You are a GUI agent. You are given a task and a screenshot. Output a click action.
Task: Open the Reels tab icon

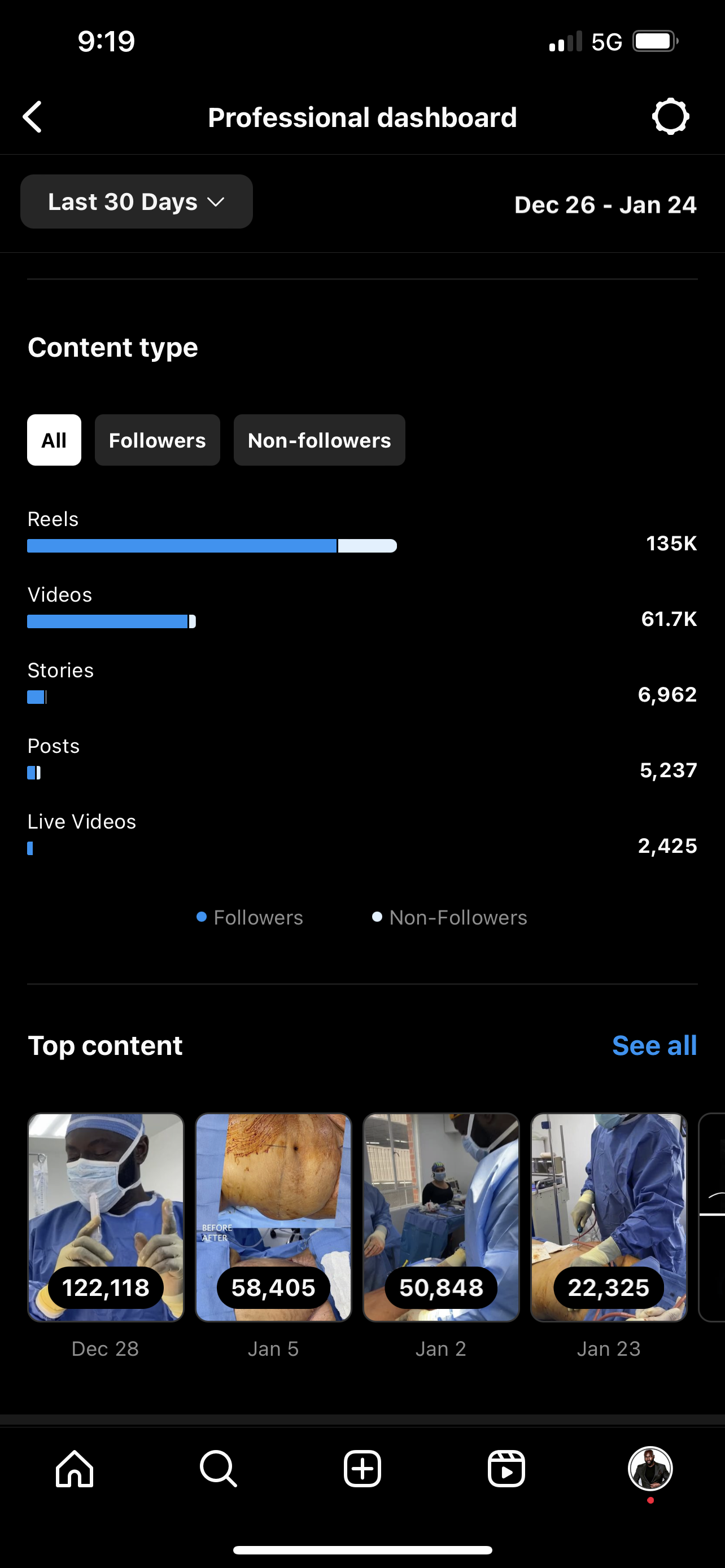506,1469
